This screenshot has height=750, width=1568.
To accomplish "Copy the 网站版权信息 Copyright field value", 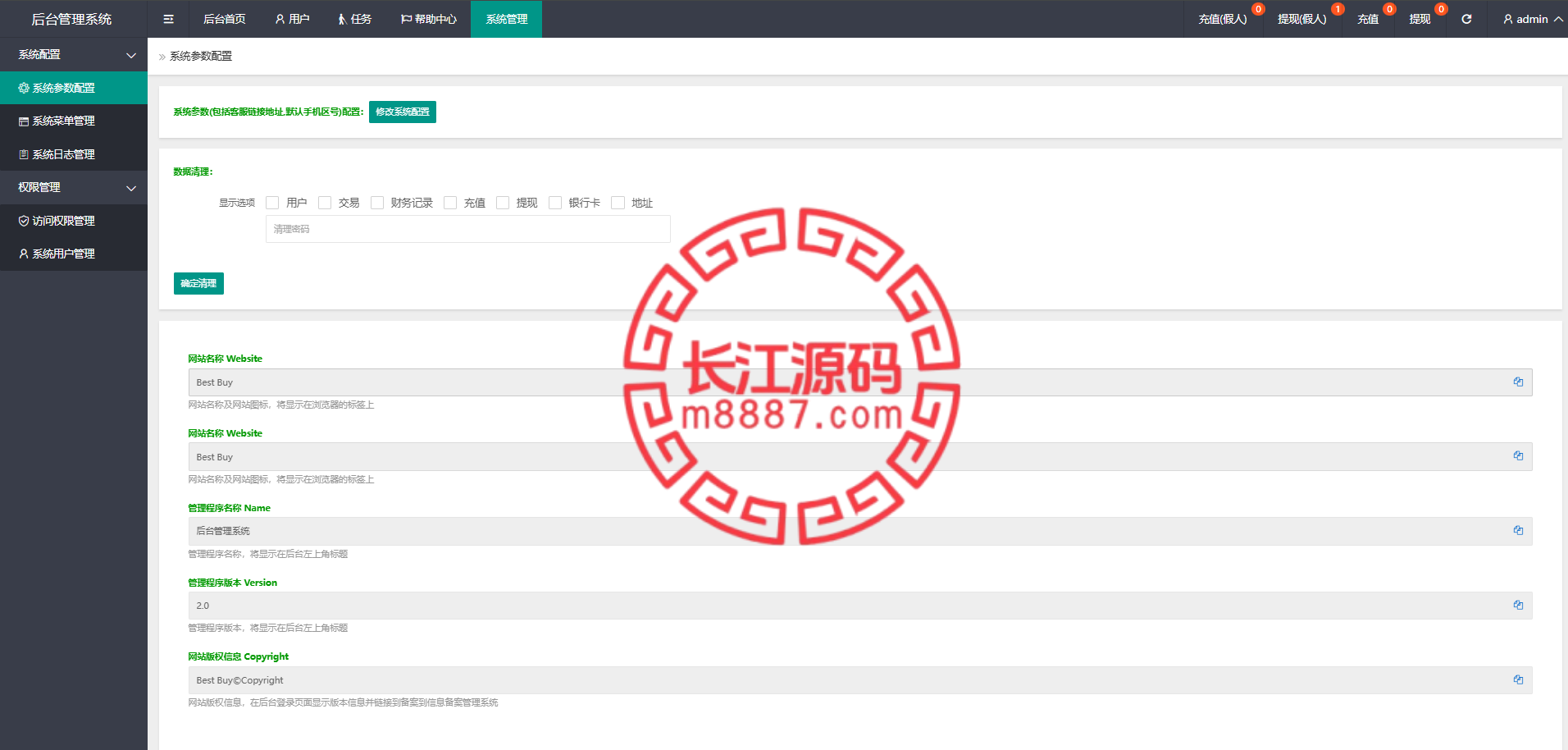I will pyautogui.click(x=1518, y=680).
